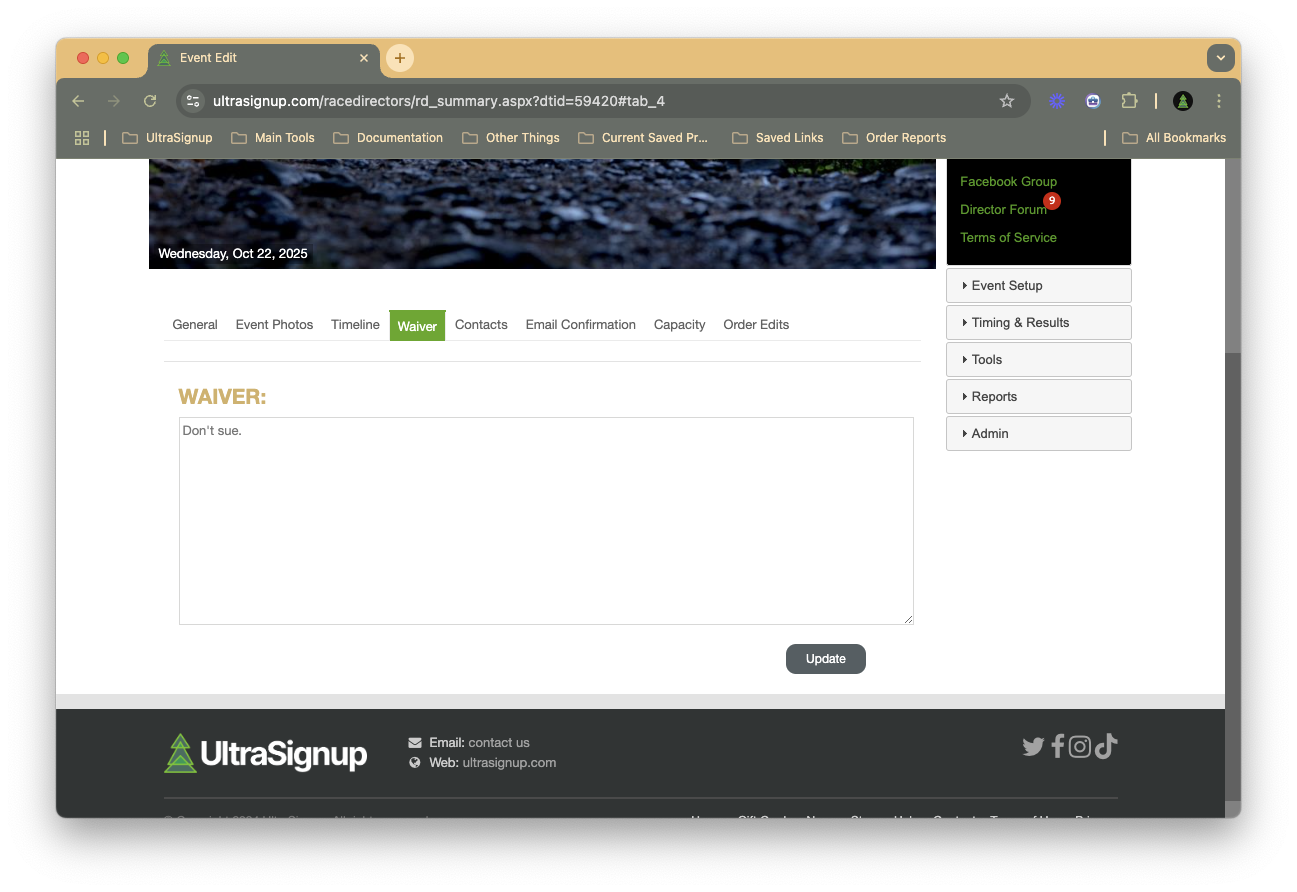Image resolution: width=1297 pixels, height=892 pixels.
Task: Click the tree profile avatar icon
Action: [1183, 101]
